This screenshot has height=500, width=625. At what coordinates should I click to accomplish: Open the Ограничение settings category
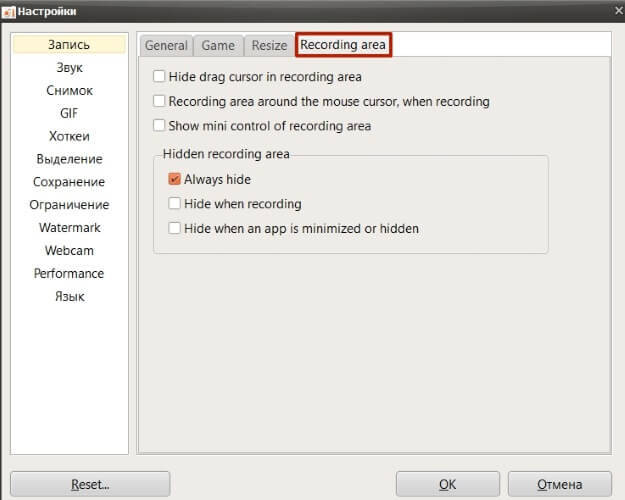tap(69, 205)
